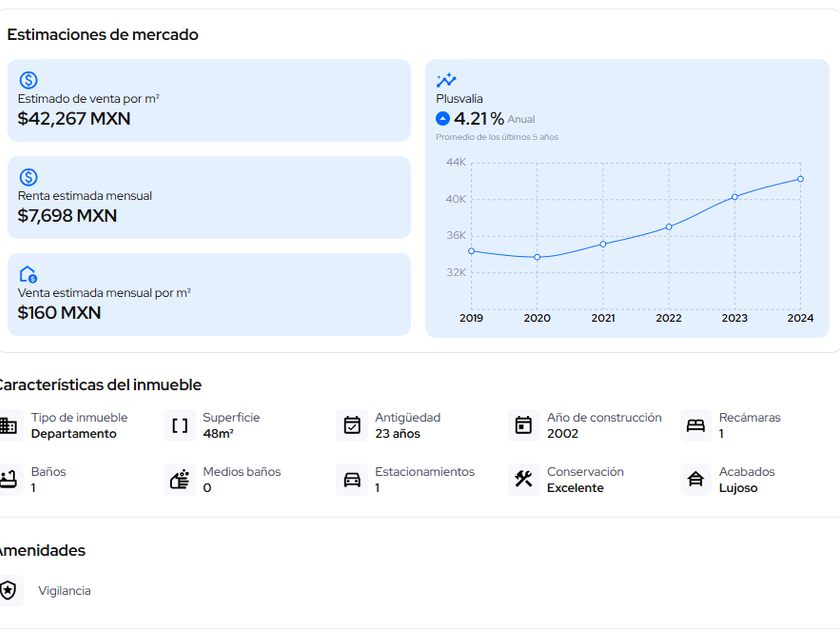Click the Recámaras bed icon

point(696,426)
